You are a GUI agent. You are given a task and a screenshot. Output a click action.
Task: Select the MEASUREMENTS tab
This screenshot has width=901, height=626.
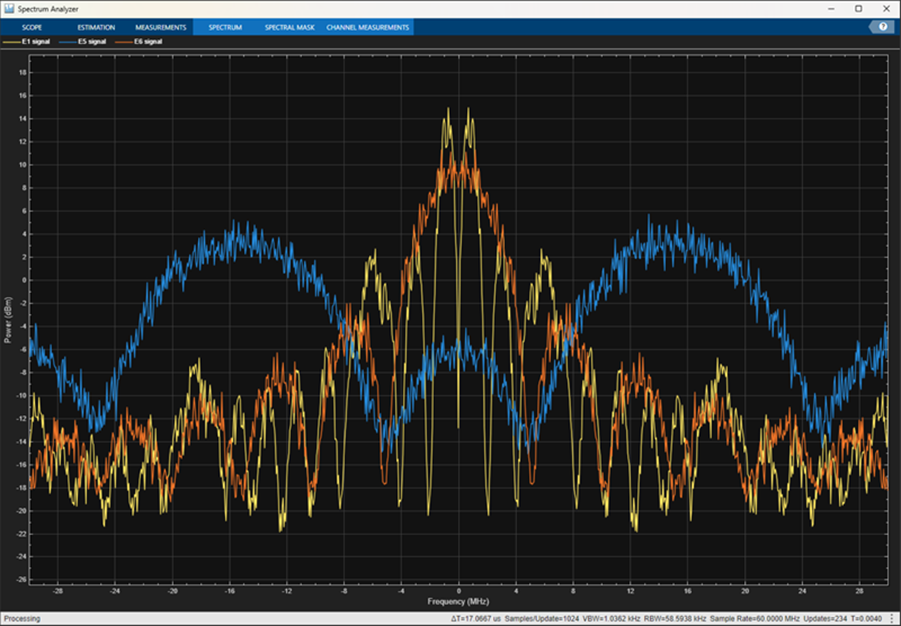[x=163, y=27]
